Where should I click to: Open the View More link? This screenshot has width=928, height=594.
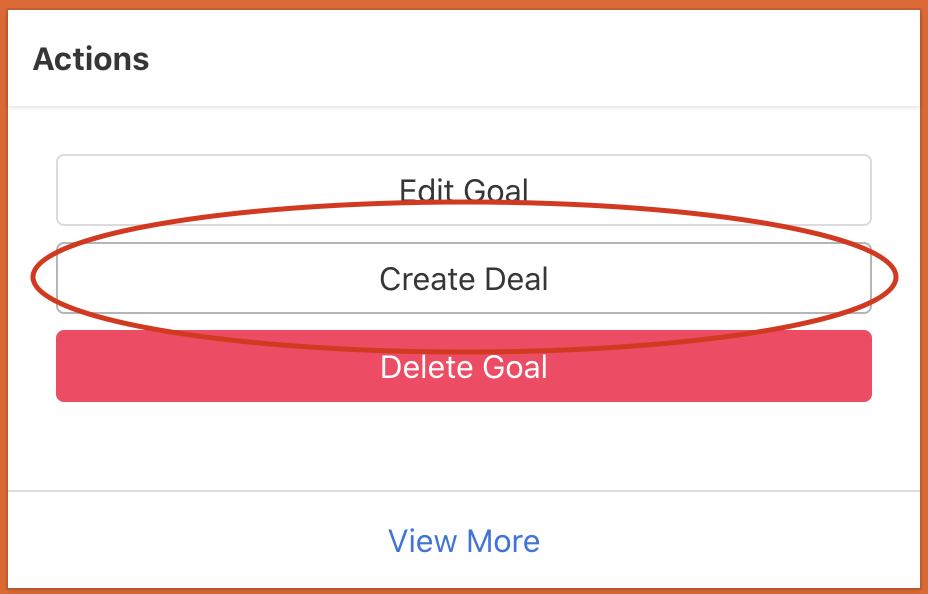[x=464, y=541]
